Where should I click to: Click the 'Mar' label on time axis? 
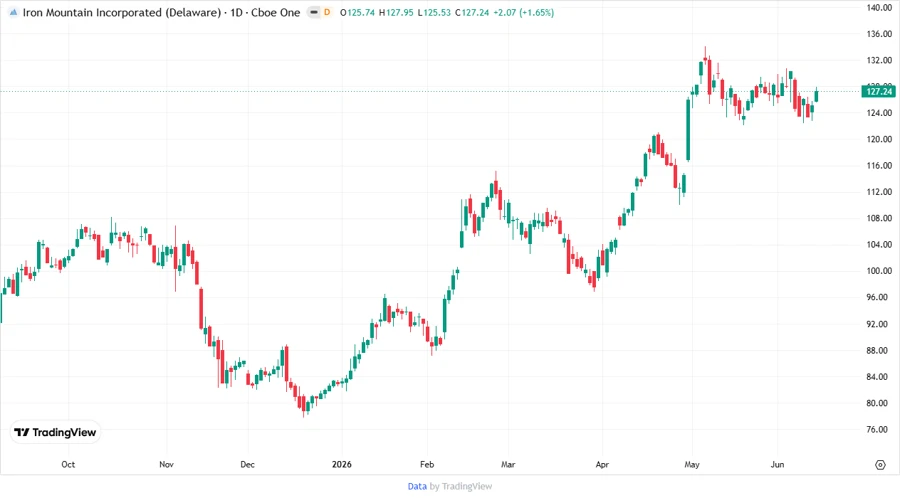coord(508,464)
